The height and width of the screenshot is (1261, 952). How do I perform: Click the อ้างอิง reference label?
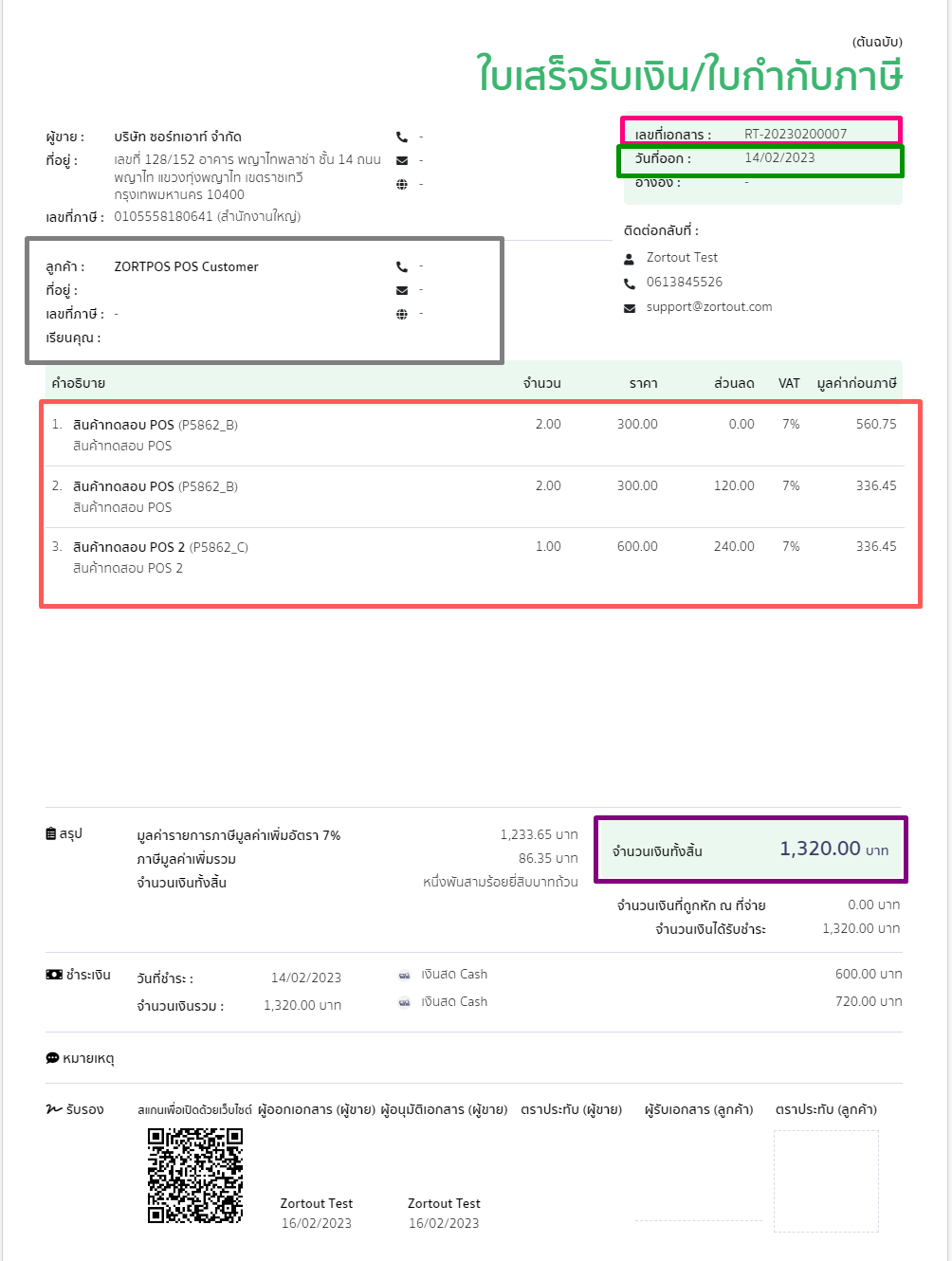tap(658, 182)
